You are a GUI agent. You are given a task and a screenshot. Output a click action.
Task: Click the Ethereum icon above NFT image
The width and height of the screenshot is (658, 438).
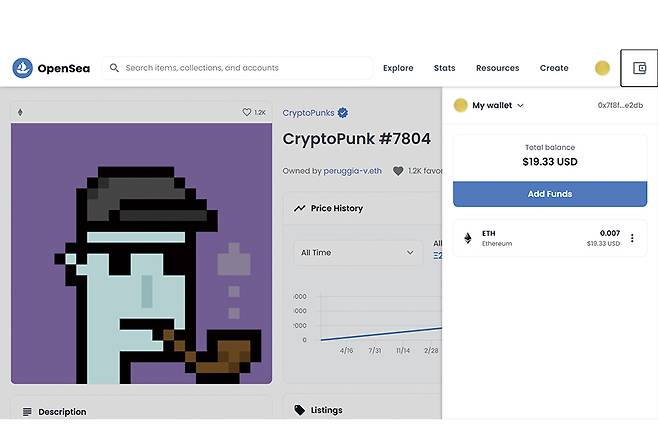pos(20,112)
